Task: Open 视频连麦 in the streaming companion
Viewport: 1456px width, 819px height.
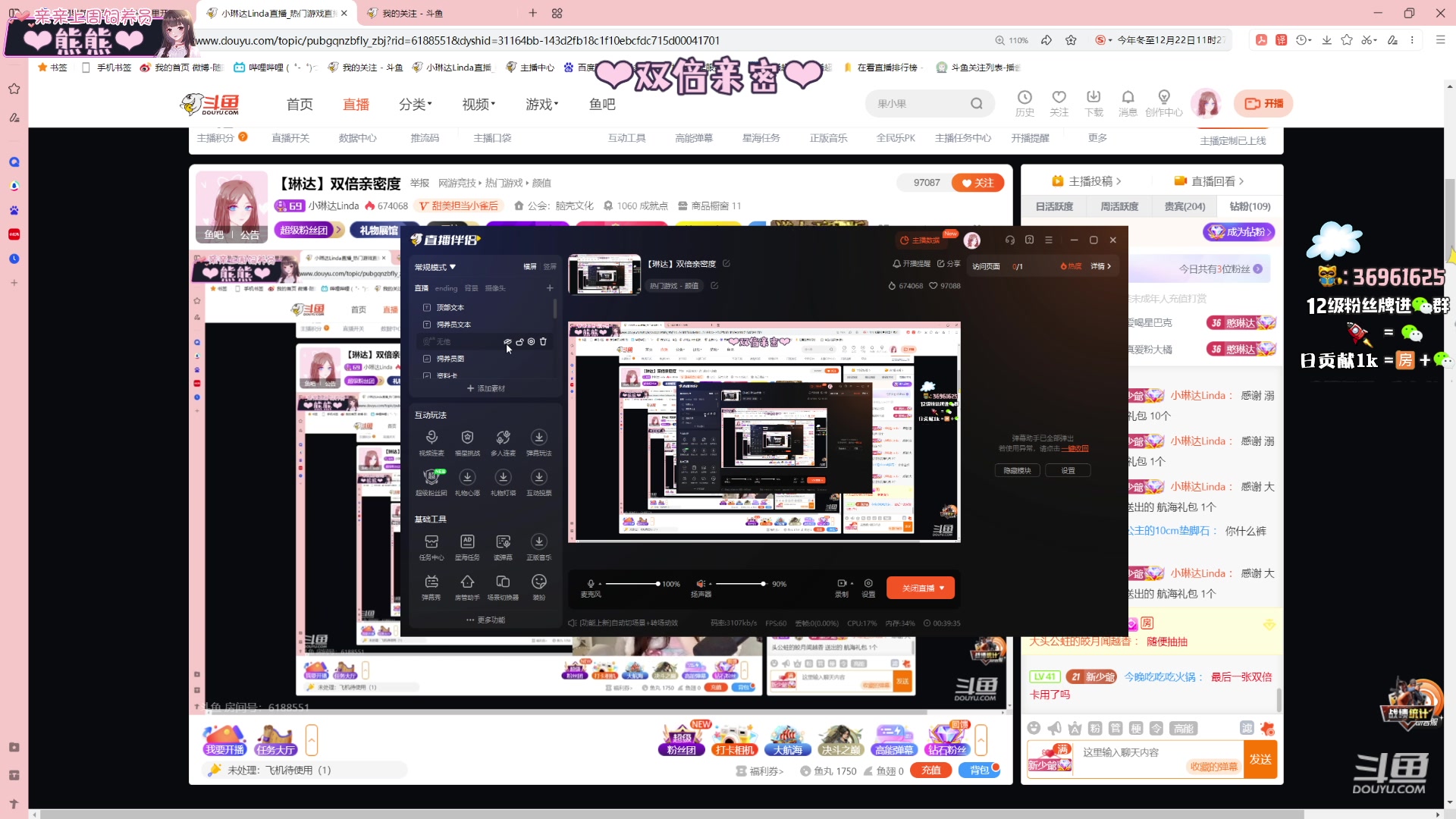Action: 431,442
